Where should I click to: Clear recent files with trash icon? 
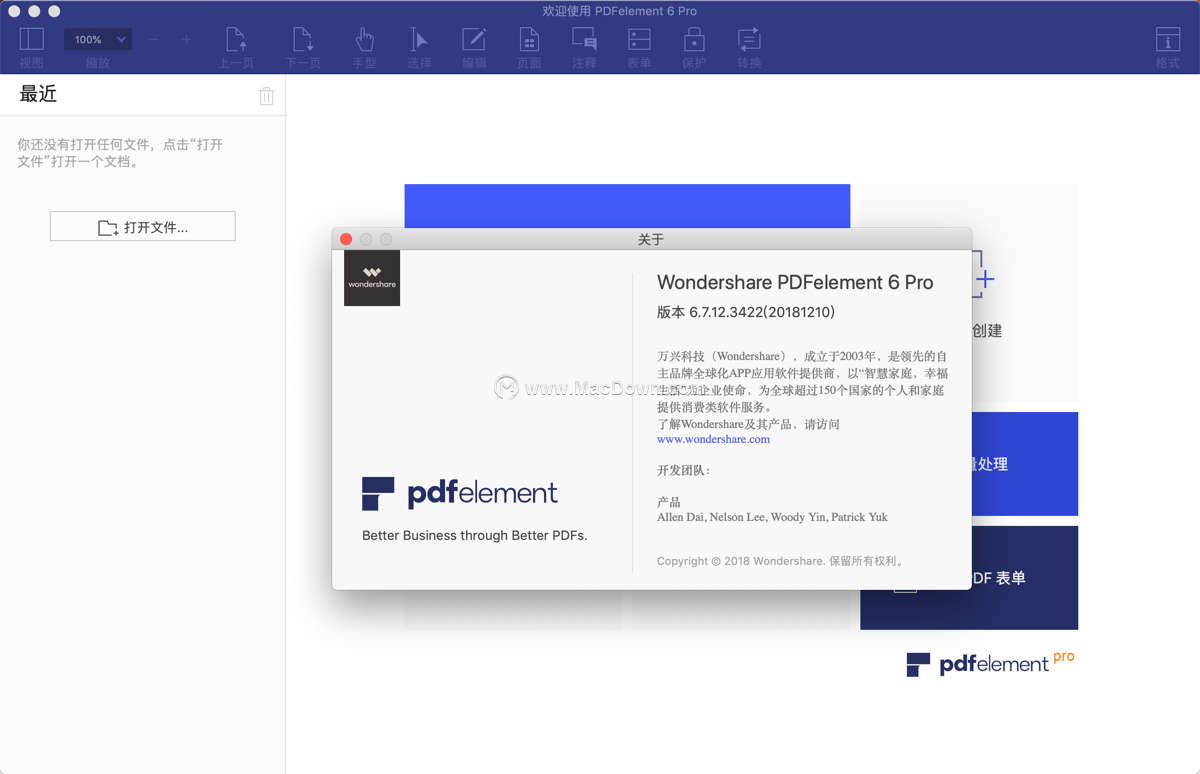point(266,96)
